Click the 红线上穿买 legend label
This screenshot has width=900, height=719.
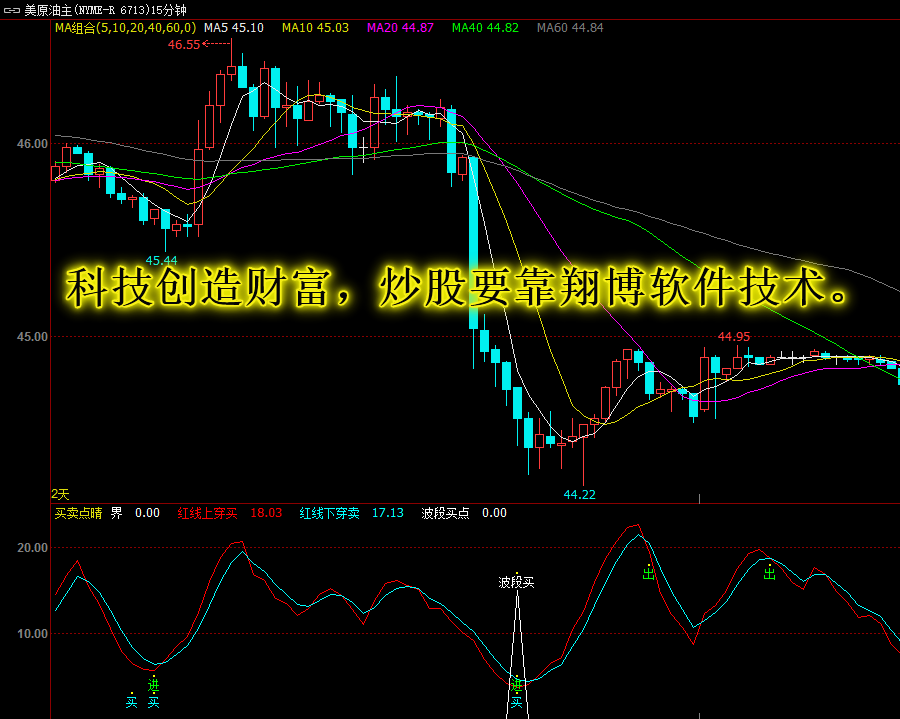(207, 513)
